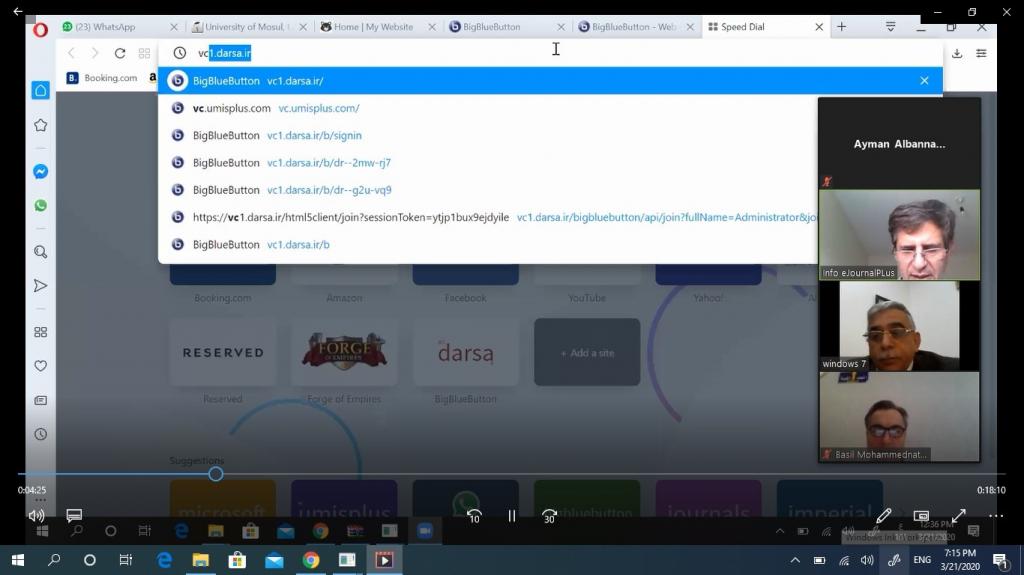
Task: Mute the video player volume
Action: 37,516
